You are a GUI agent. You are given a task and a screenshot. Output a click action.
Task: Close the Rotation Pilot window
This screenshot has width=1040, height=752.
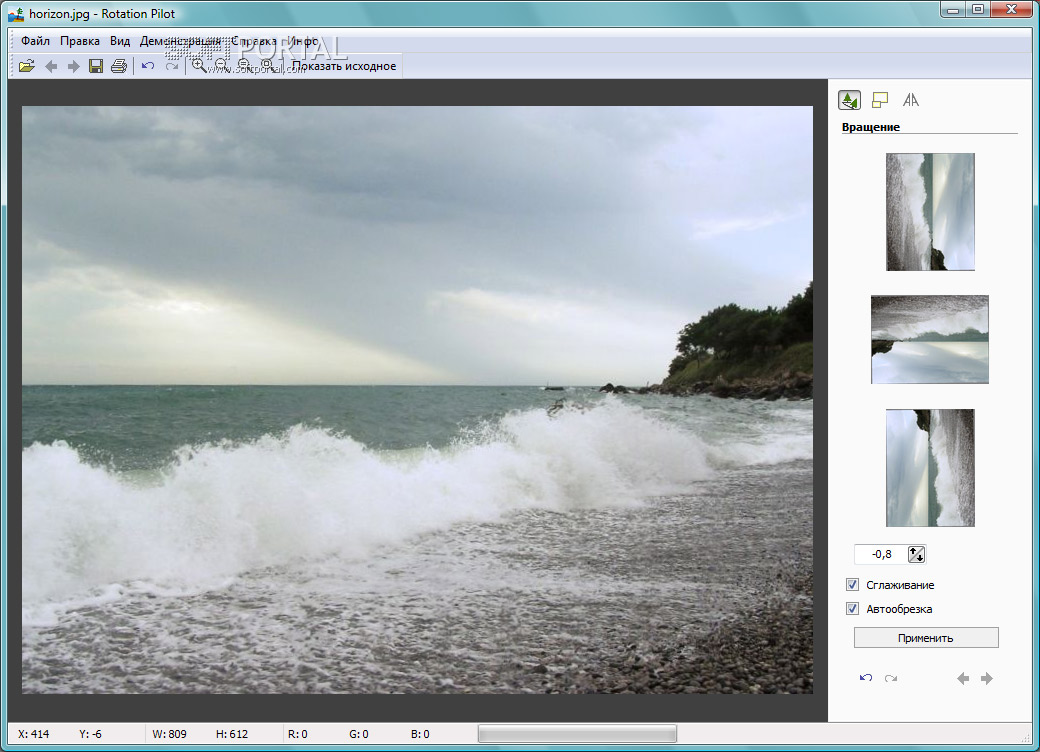pos(1012,9)
